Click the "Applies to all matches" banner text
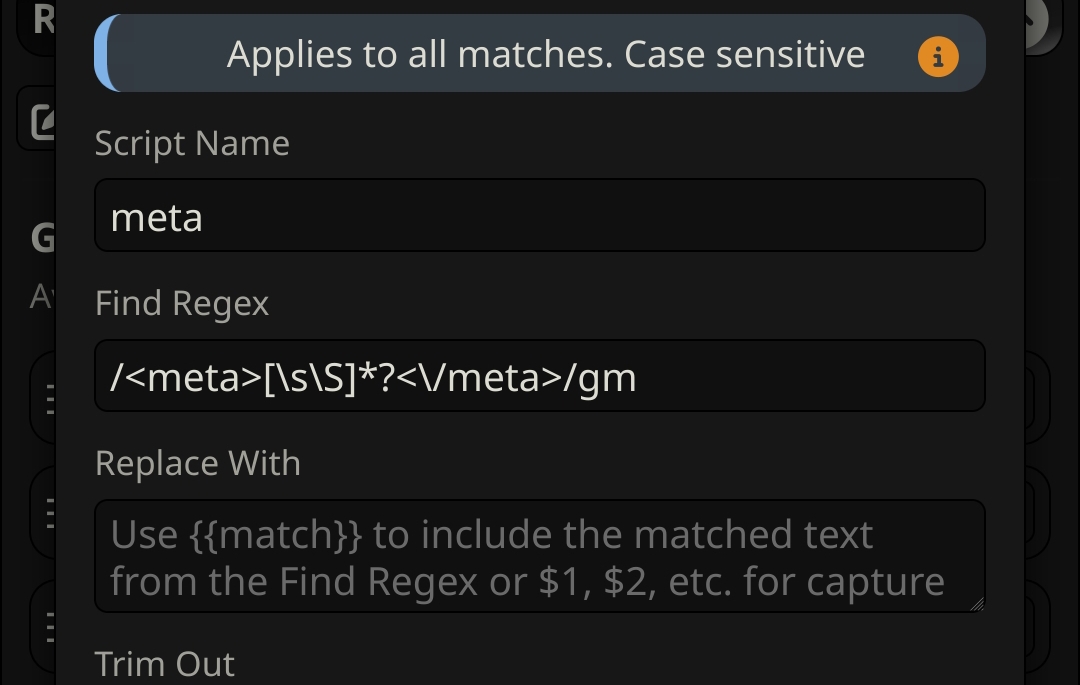 pos(546,54)
